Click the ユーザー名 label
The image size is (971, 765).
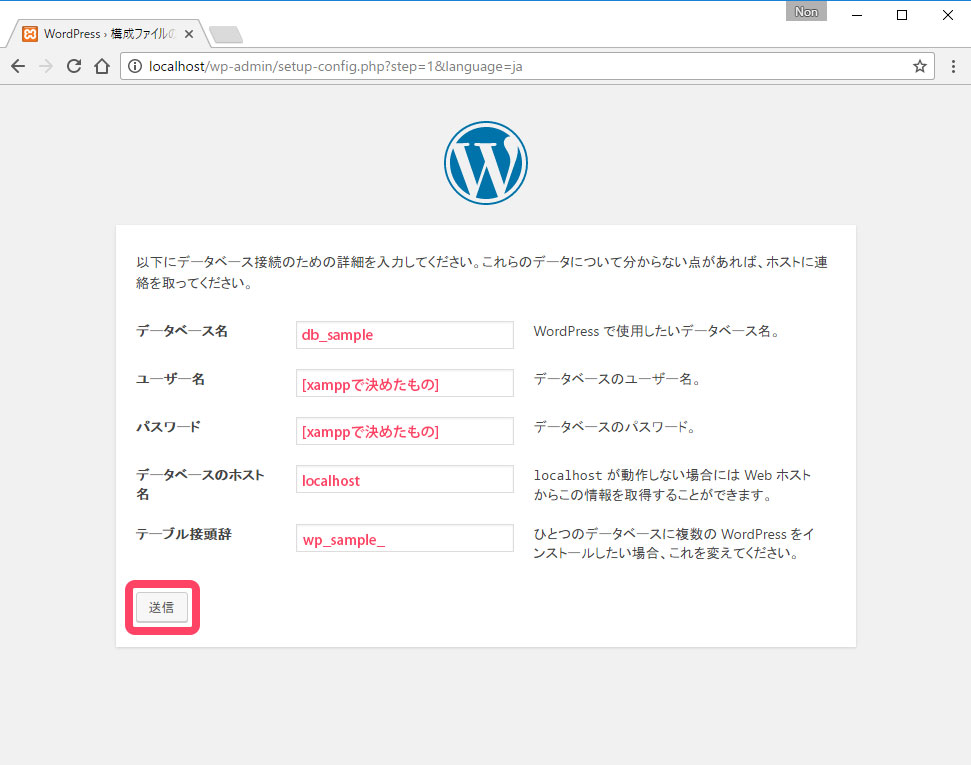coord(170,379)
